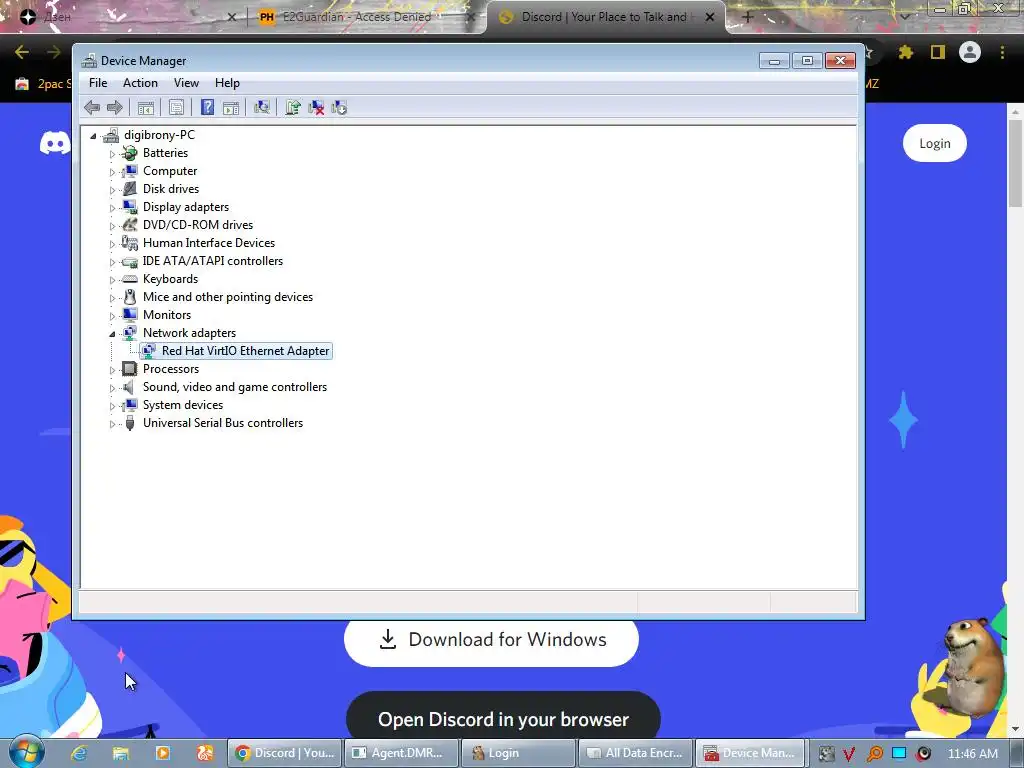Click the magnifier icon in system tray
Viewport: 1024px width, 768px height.
(874, 753)
